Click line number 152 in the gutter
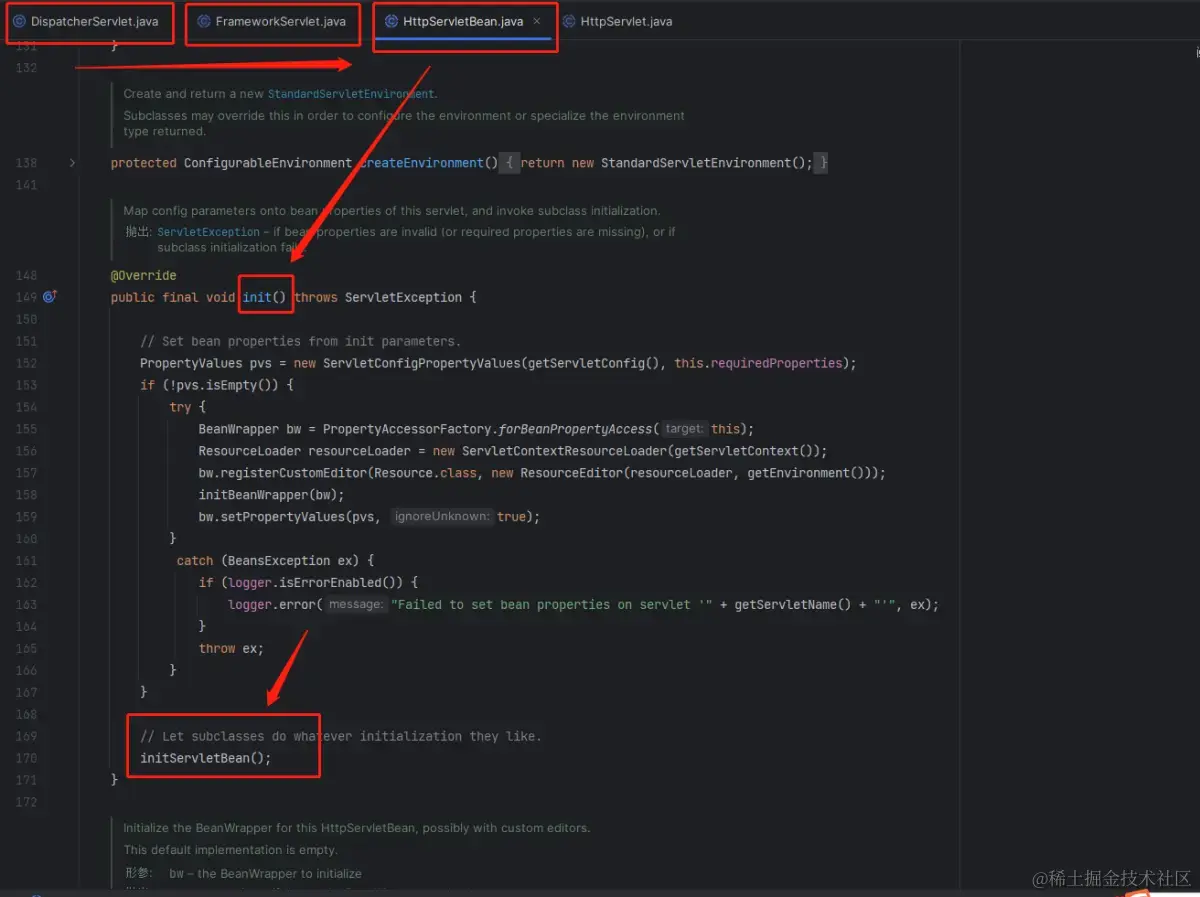Viewport: 1200px width, 897px height. click(27, 363)
